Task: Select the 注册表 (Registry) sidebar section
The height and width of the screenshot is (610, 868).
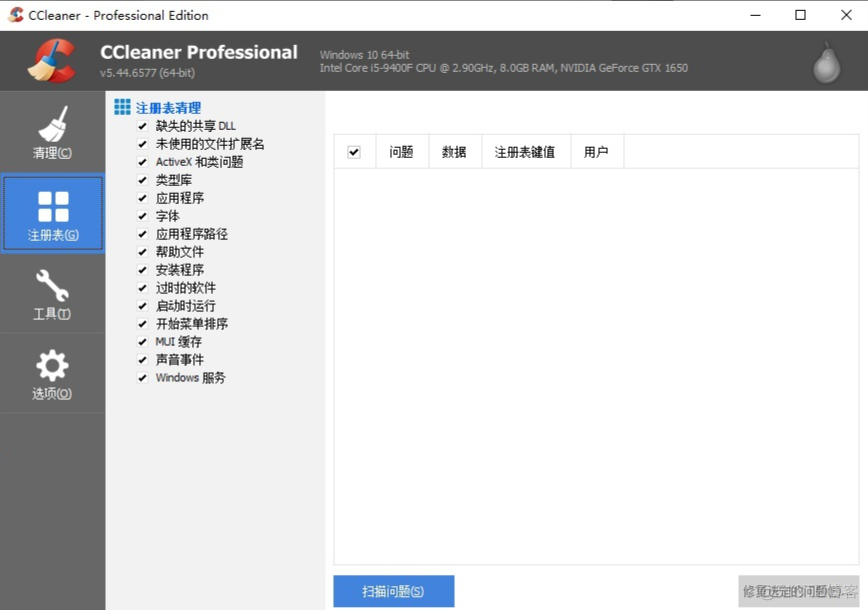Action: click(x=53, y=214)
